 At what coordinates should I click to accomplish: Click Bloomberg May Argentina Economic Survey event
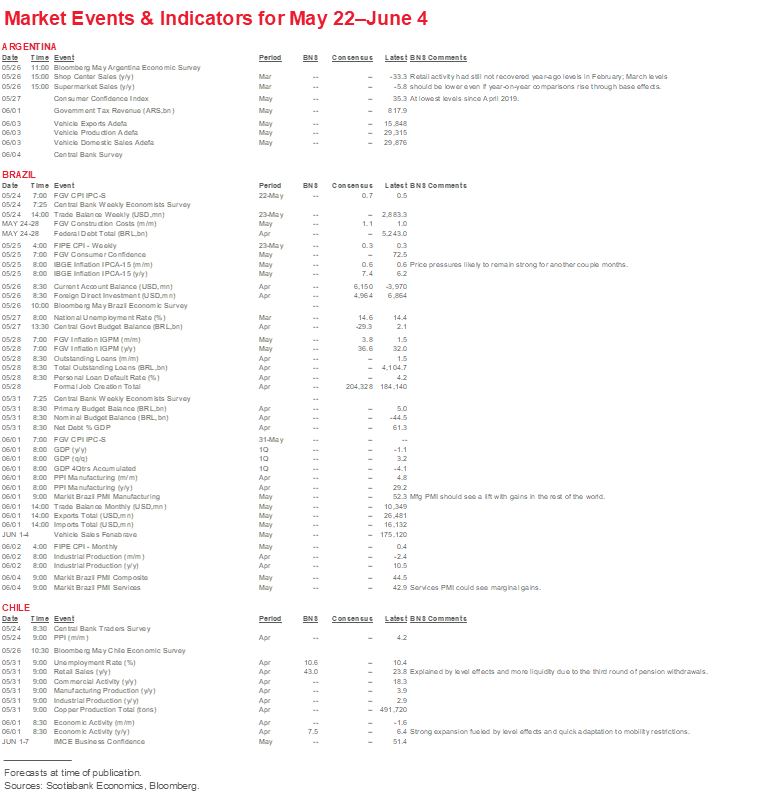[127, 67]
